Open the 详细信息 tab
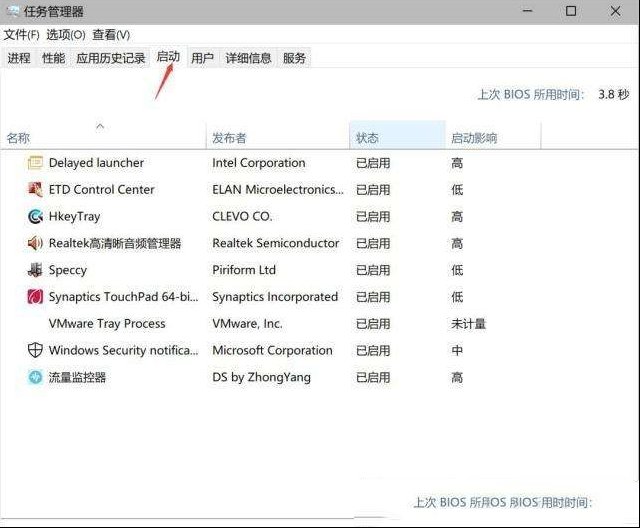The width and height of the screenshot is (640, 528). tap(248, 58)
